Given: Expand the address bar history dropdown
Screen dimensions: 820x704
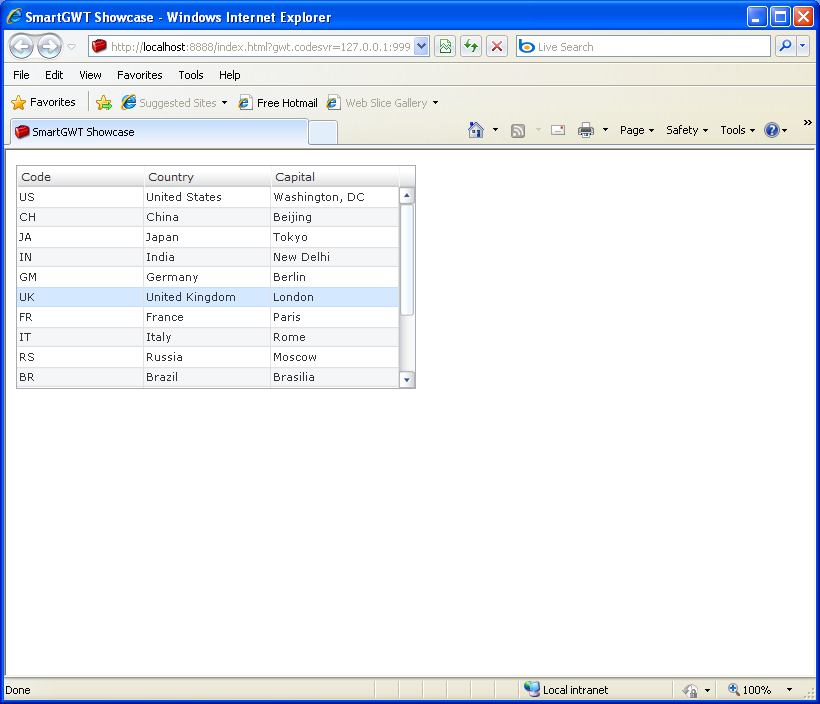Looking at the screenshot, I should click(x=422, y=47).
